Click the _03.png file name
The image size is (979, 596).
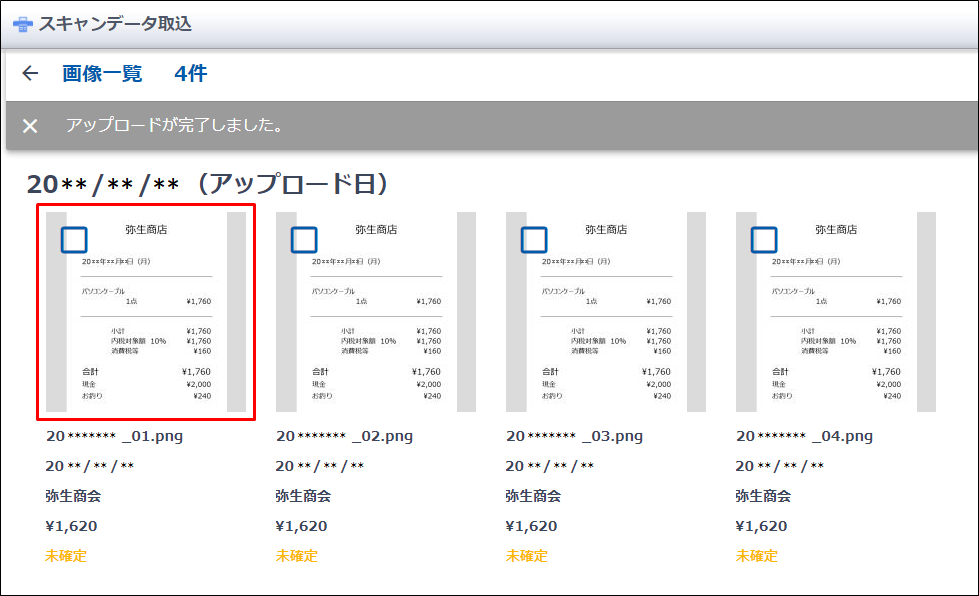click(x=574, y=436)
